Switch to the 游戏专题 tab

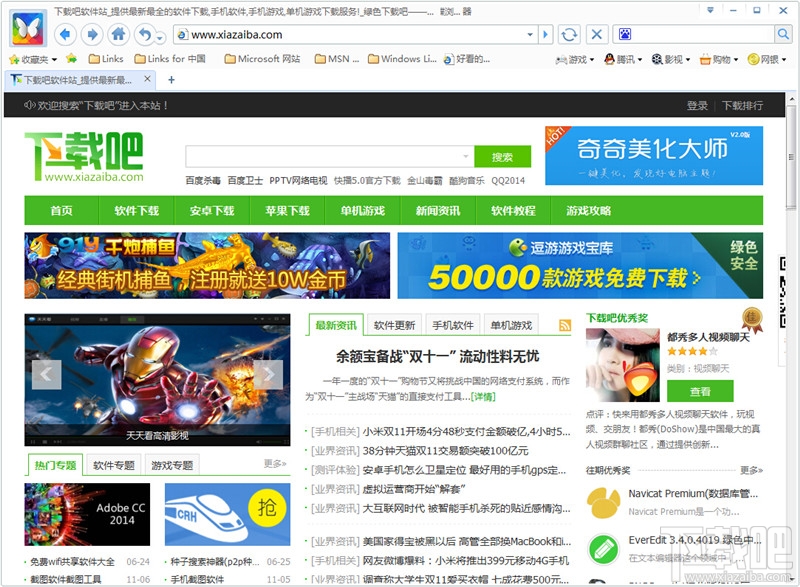(172, 465)
